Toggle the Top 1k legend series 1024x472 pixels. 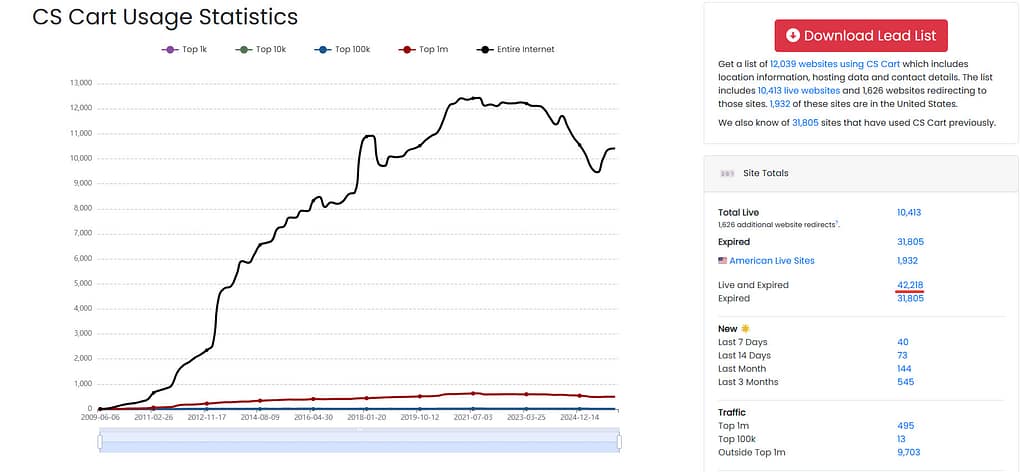tap(184, 50)
